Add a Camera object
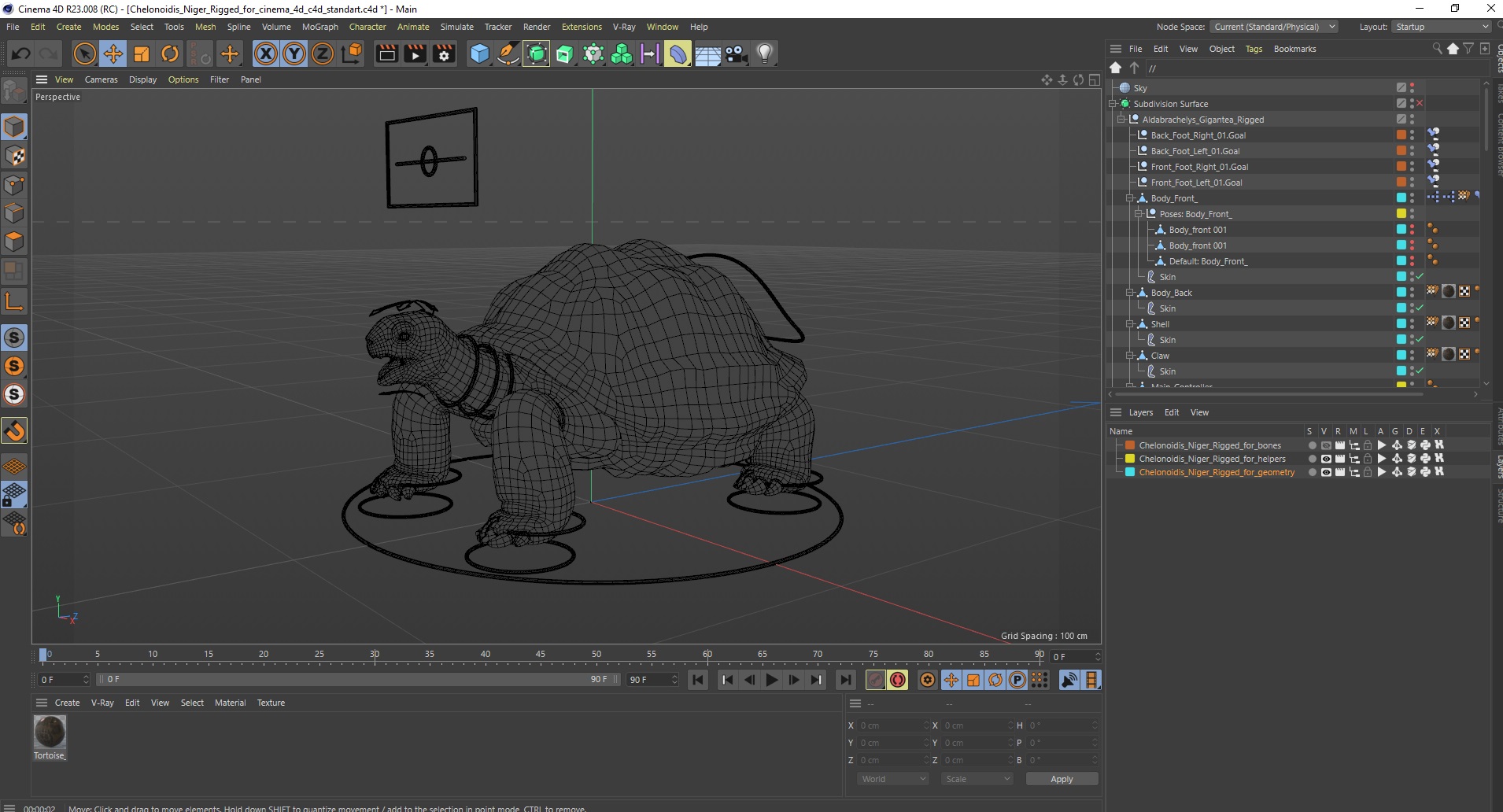The image size is (1503, 812). (x=736, y=54)
